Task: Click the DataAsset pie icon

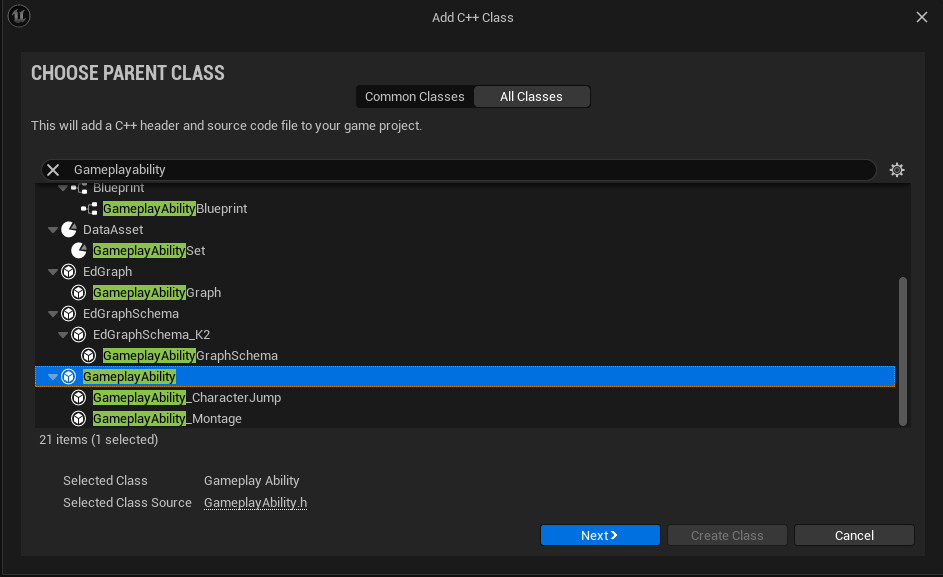Action: coord(69,230)
